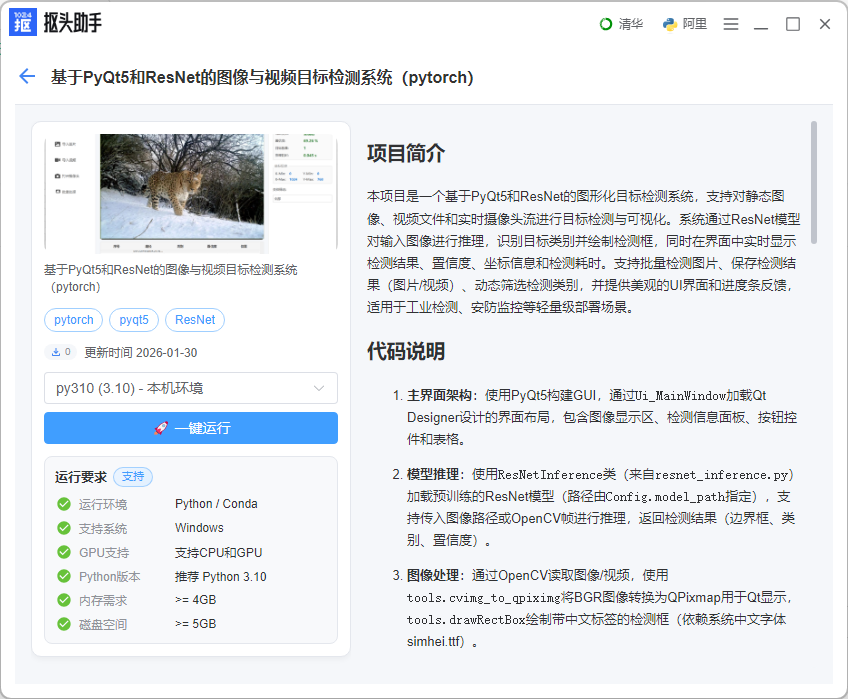Click the 运行环境 label
The height and width of the screenshot is (699, 848).
tap(103, 504)
